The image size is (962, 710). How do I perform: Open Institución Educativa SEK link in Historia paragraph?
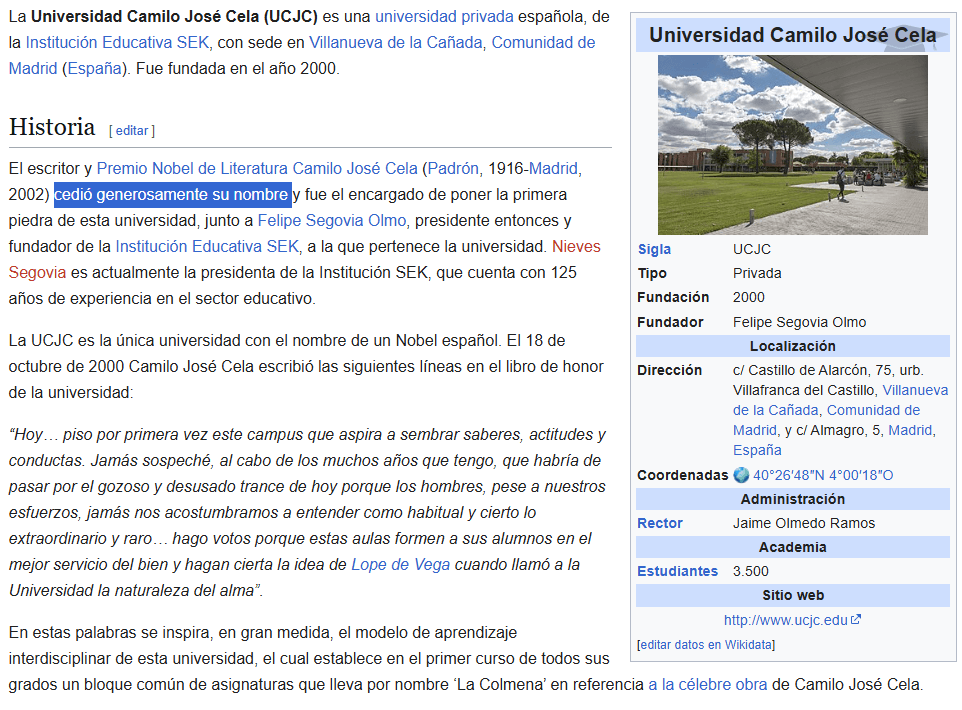(207, 246)
